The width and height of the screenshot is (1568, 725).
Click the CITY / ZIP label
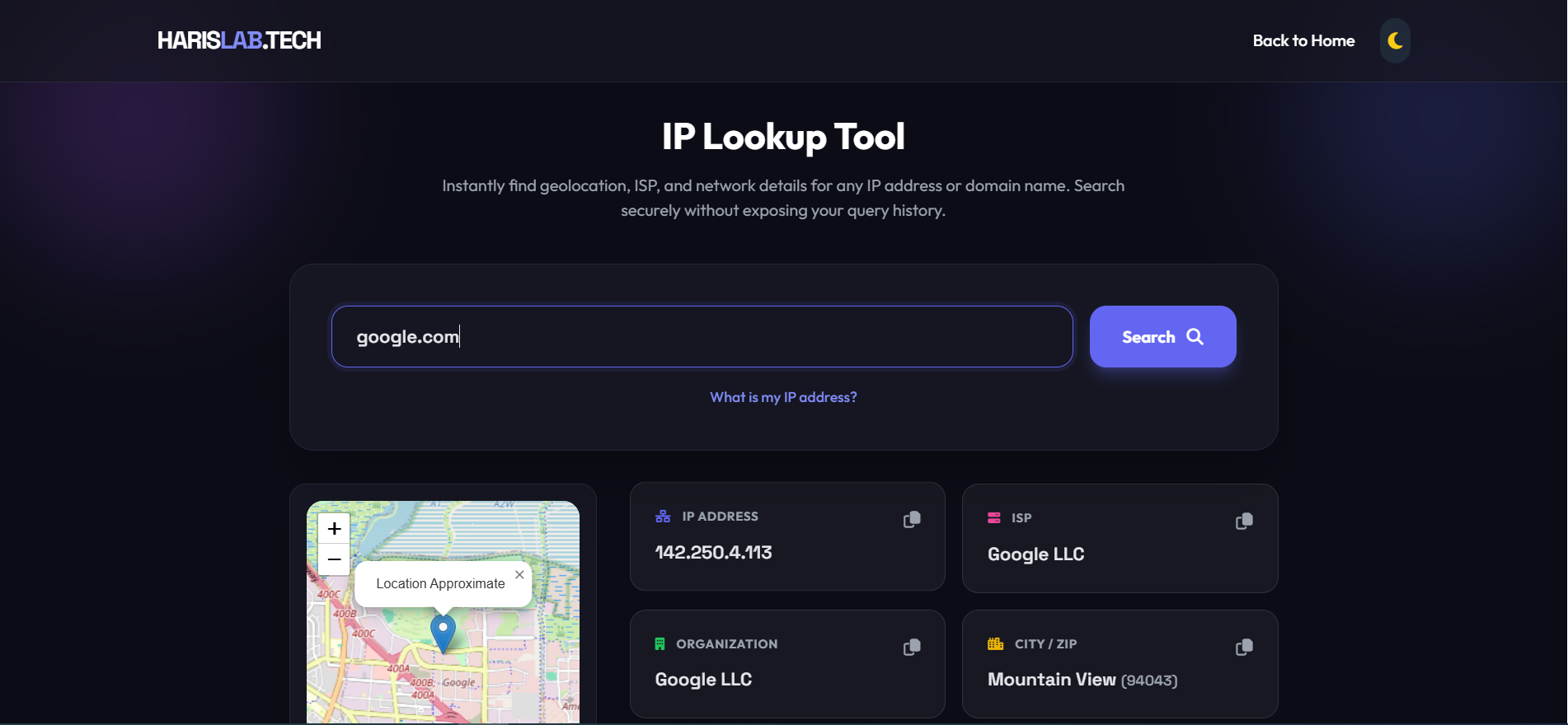[1045, 644]
